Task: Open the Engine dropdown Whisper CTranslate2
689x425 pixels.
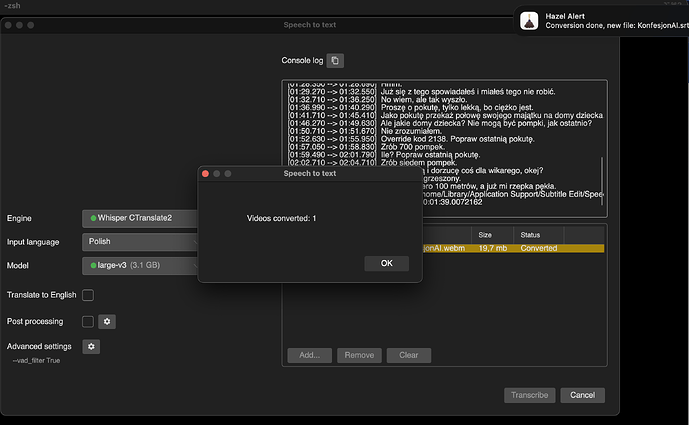Action: 140,218
